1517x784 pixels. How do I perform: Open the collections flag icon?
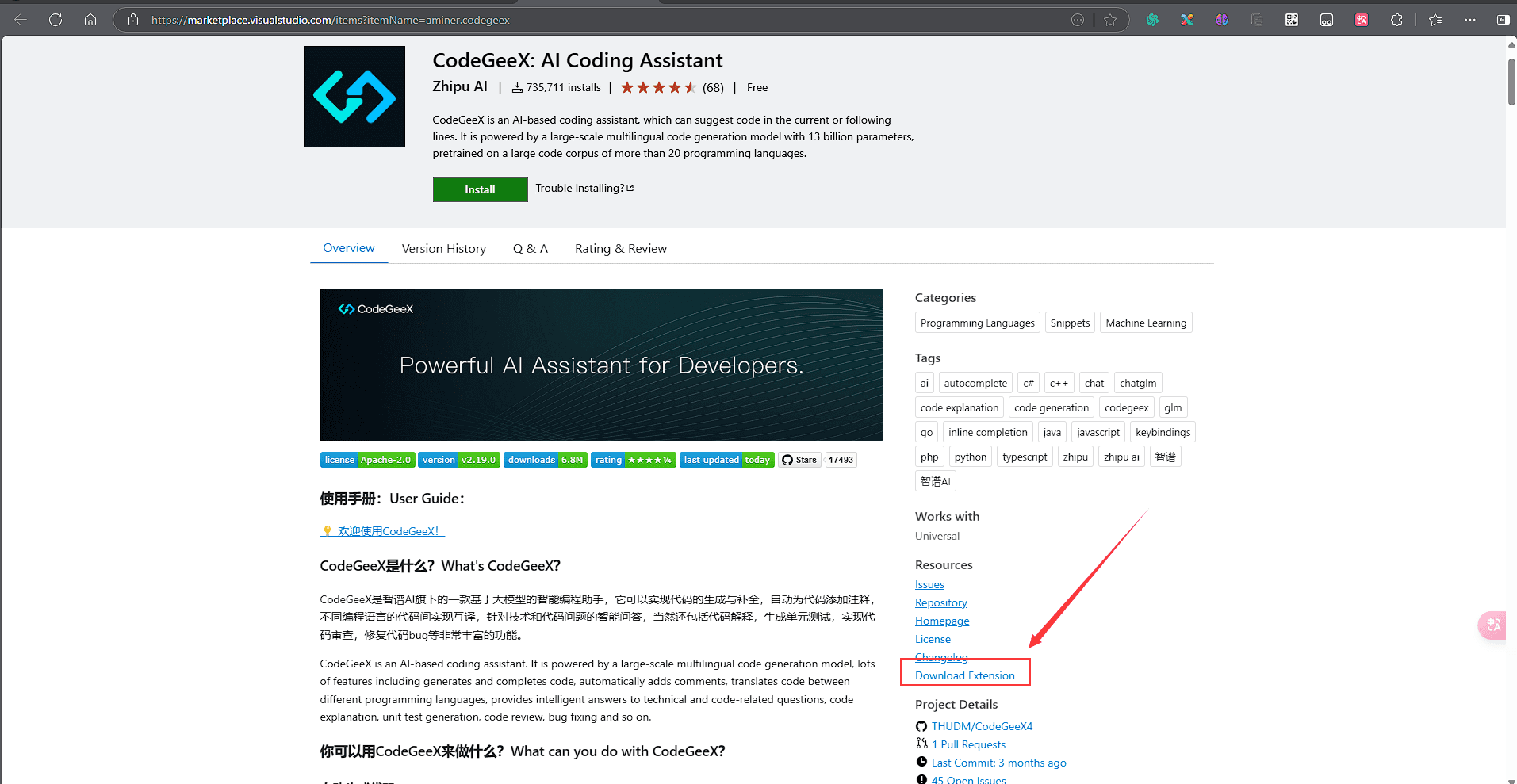point(1257,19)
